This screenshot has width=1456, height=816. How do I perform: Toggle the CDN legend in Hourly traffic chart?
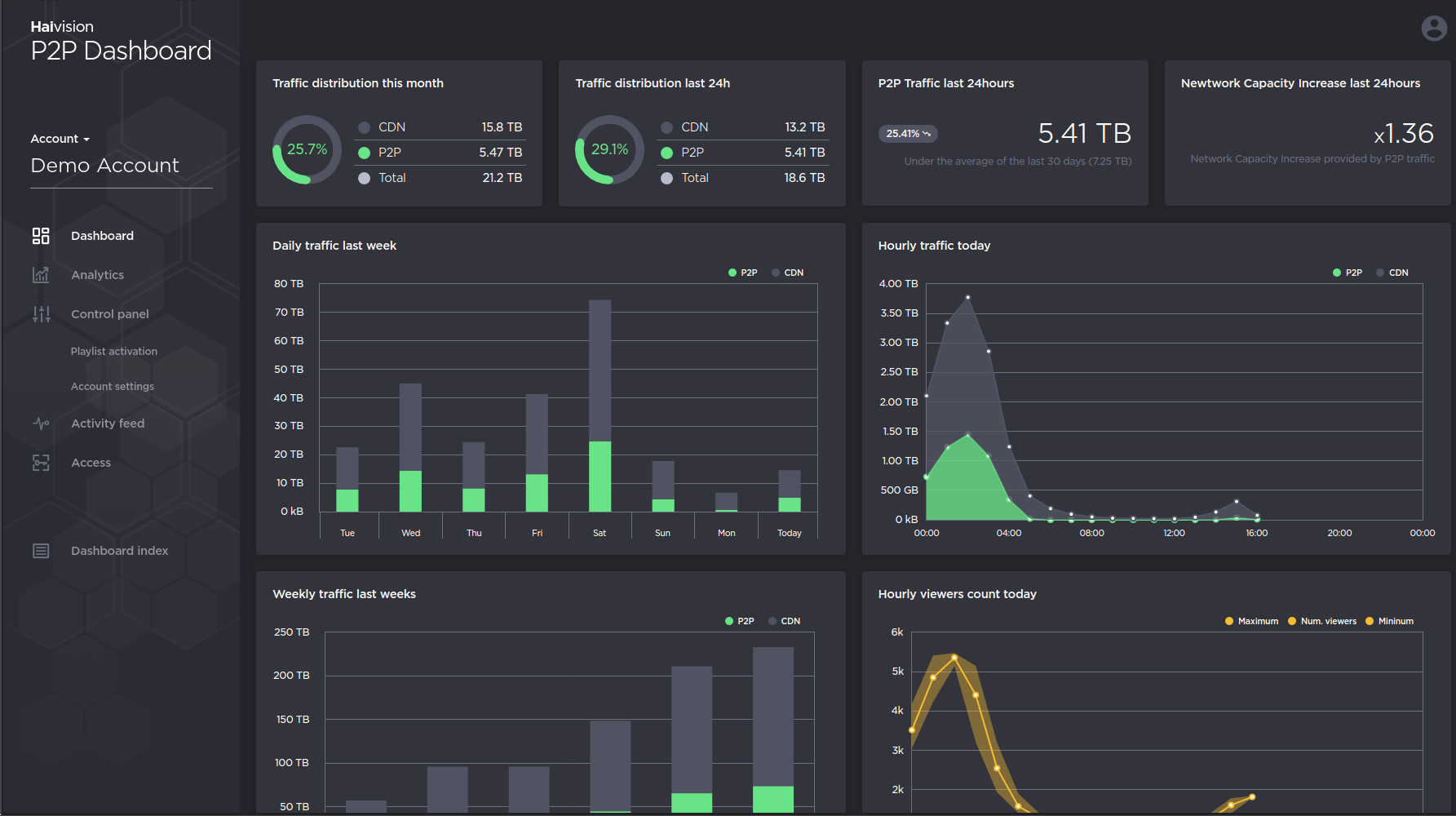coord(1392,273)
